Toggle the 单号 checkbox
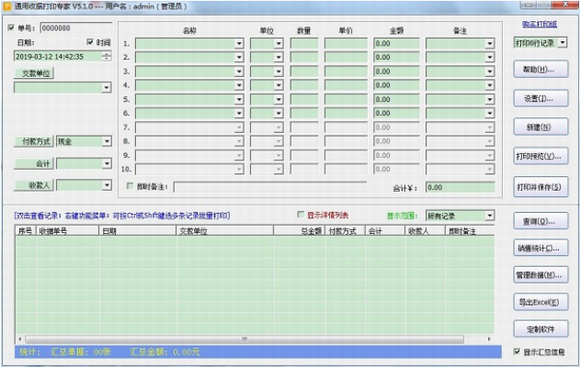Viewport: 580px width, 367px height. [11, 28]
